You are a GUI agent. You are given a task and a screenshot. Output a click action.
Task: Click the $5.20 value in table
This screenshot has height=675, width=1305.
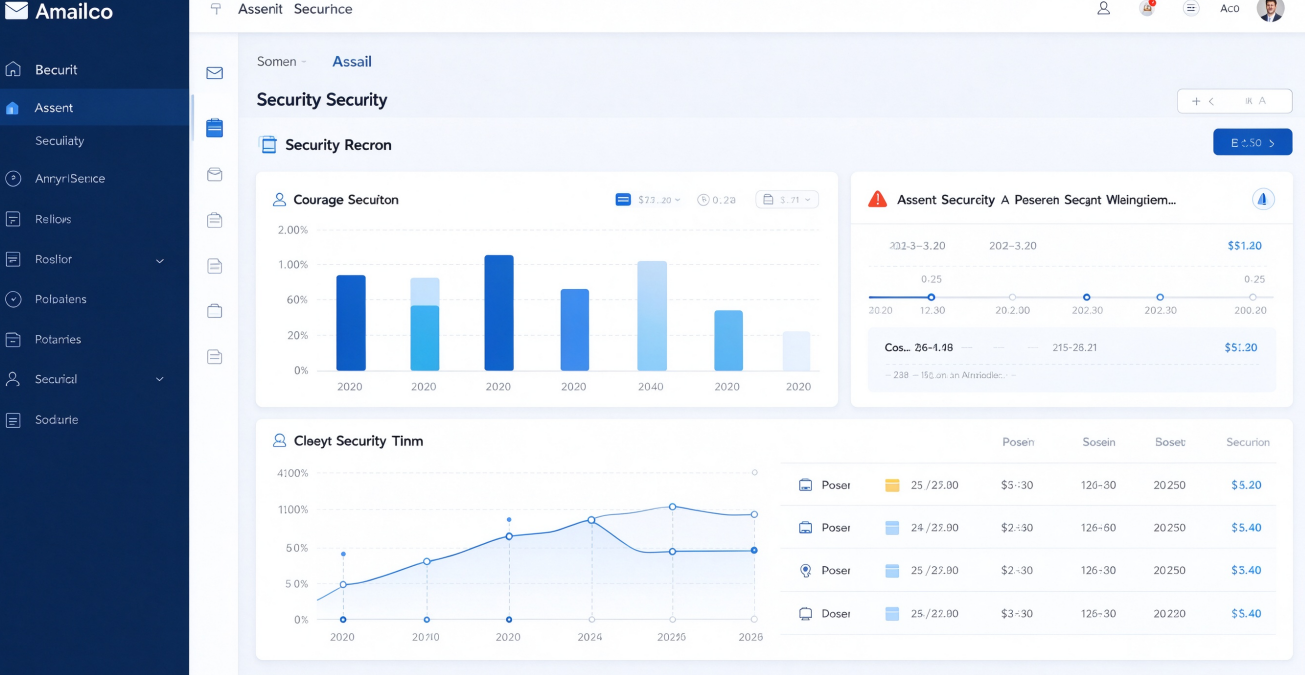(x=1246, y=485)
